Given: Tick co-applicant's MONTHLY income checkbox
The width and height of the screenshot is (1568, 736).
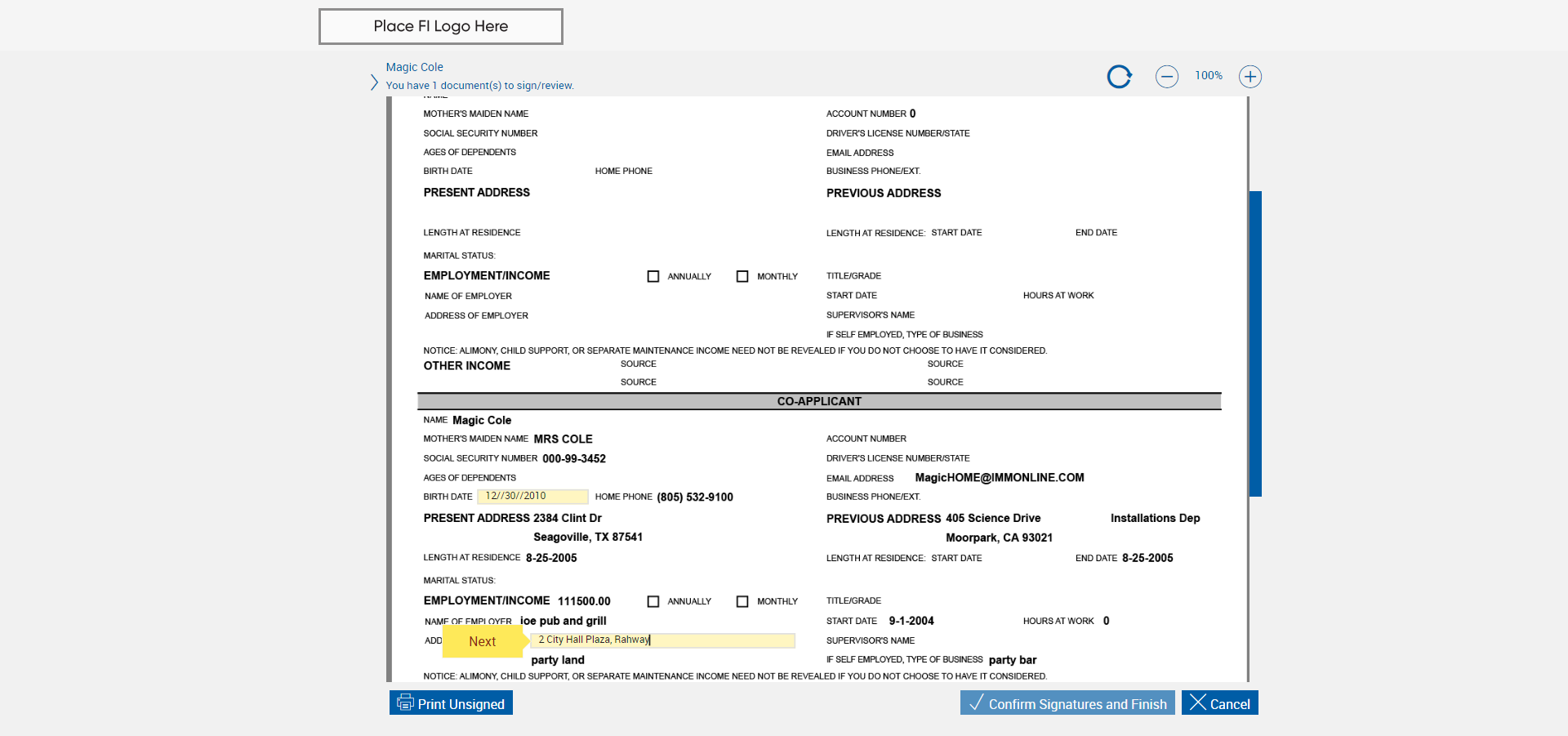Looking at the screenshot, I should coord(742,602).
